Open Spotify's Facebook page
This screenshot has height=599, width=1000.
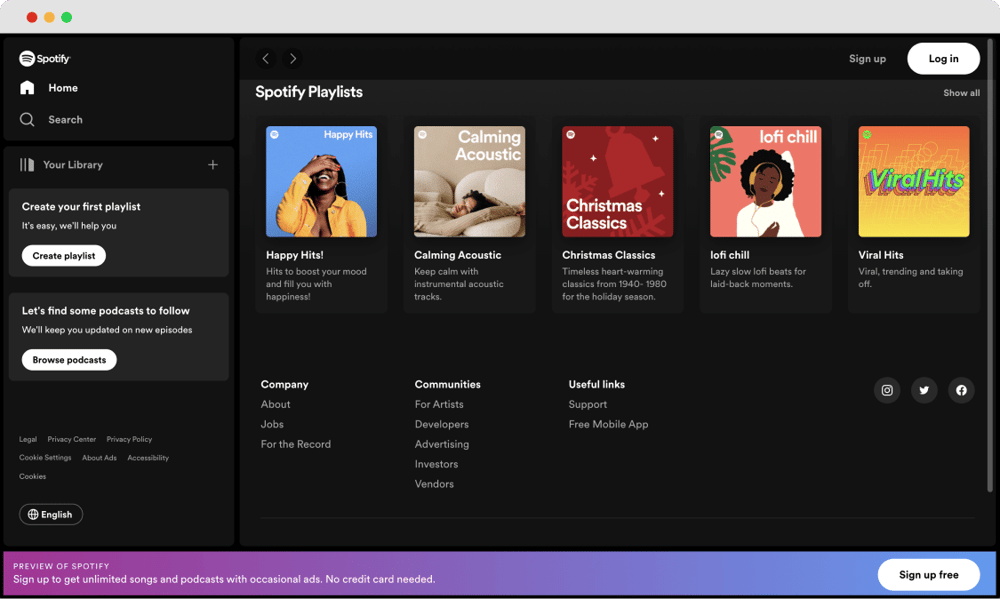click(x=961, y=390)
